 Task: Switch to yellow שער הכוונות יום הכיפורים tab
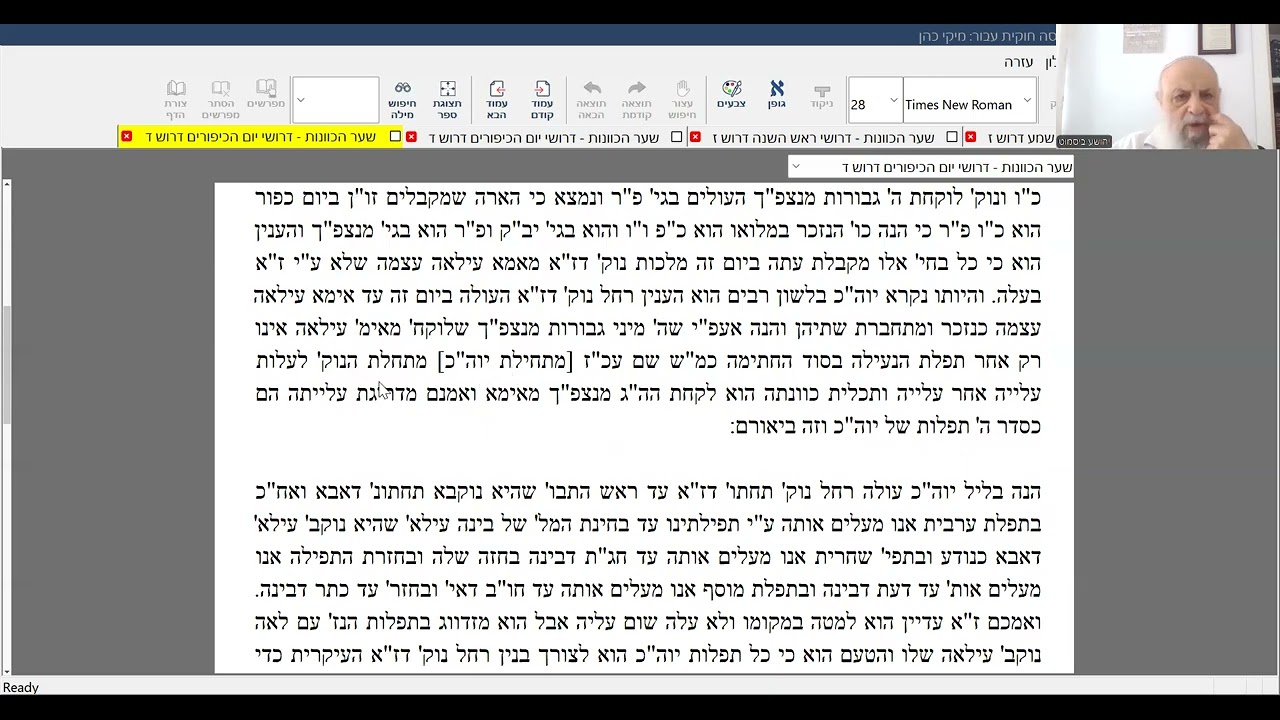tap(261, 137)
